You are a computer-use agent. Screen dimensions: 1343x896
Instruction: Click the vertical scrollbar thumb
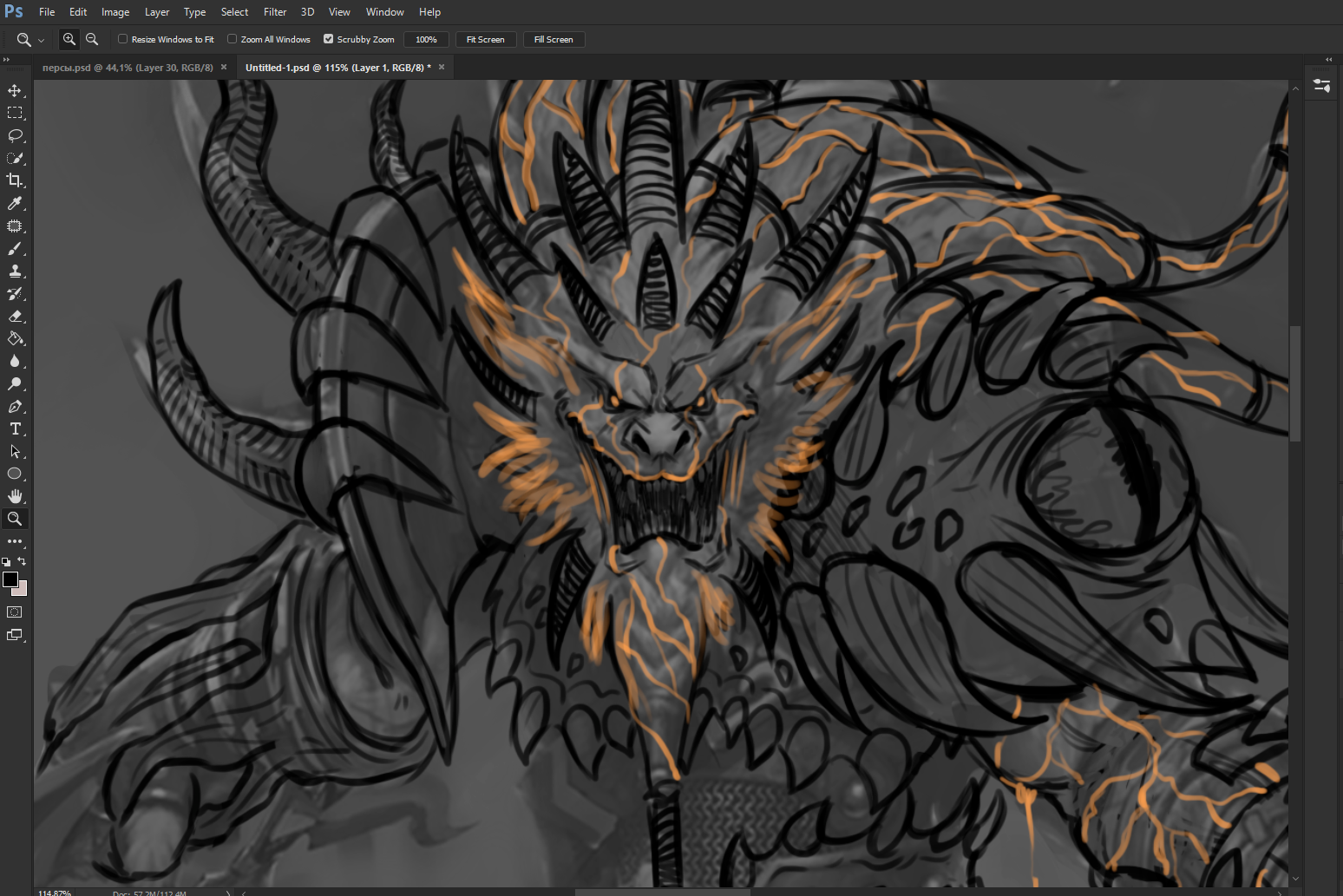1295,383
